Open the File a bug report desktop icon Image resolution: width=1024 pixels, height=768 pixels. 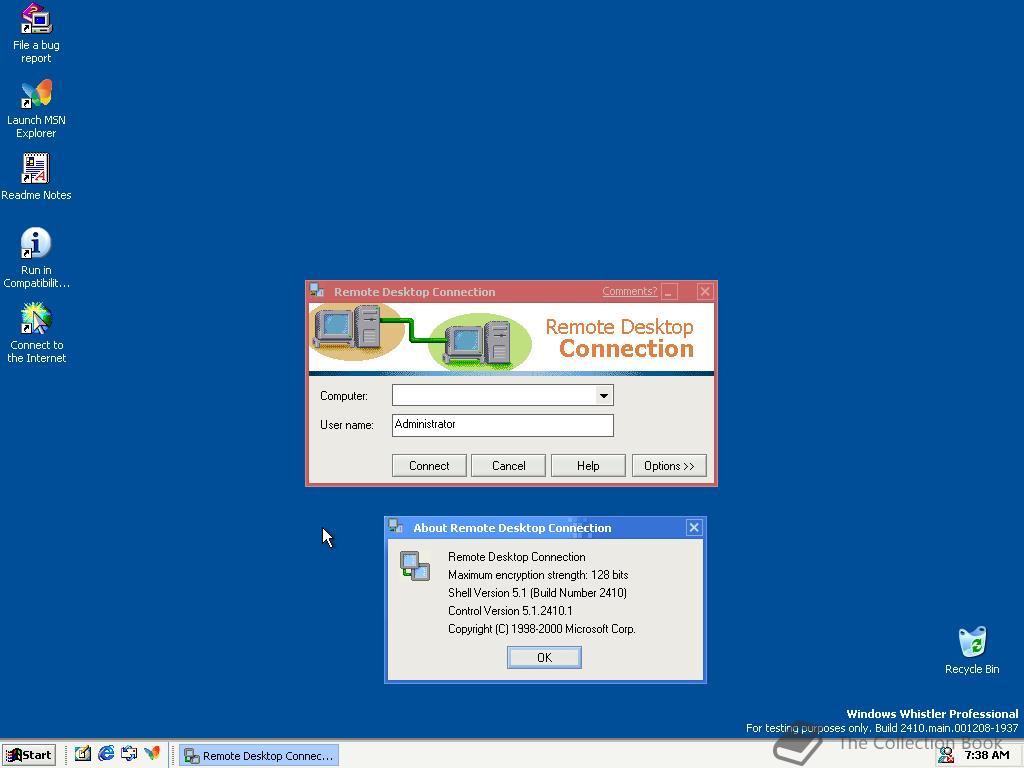click(36, 33)
